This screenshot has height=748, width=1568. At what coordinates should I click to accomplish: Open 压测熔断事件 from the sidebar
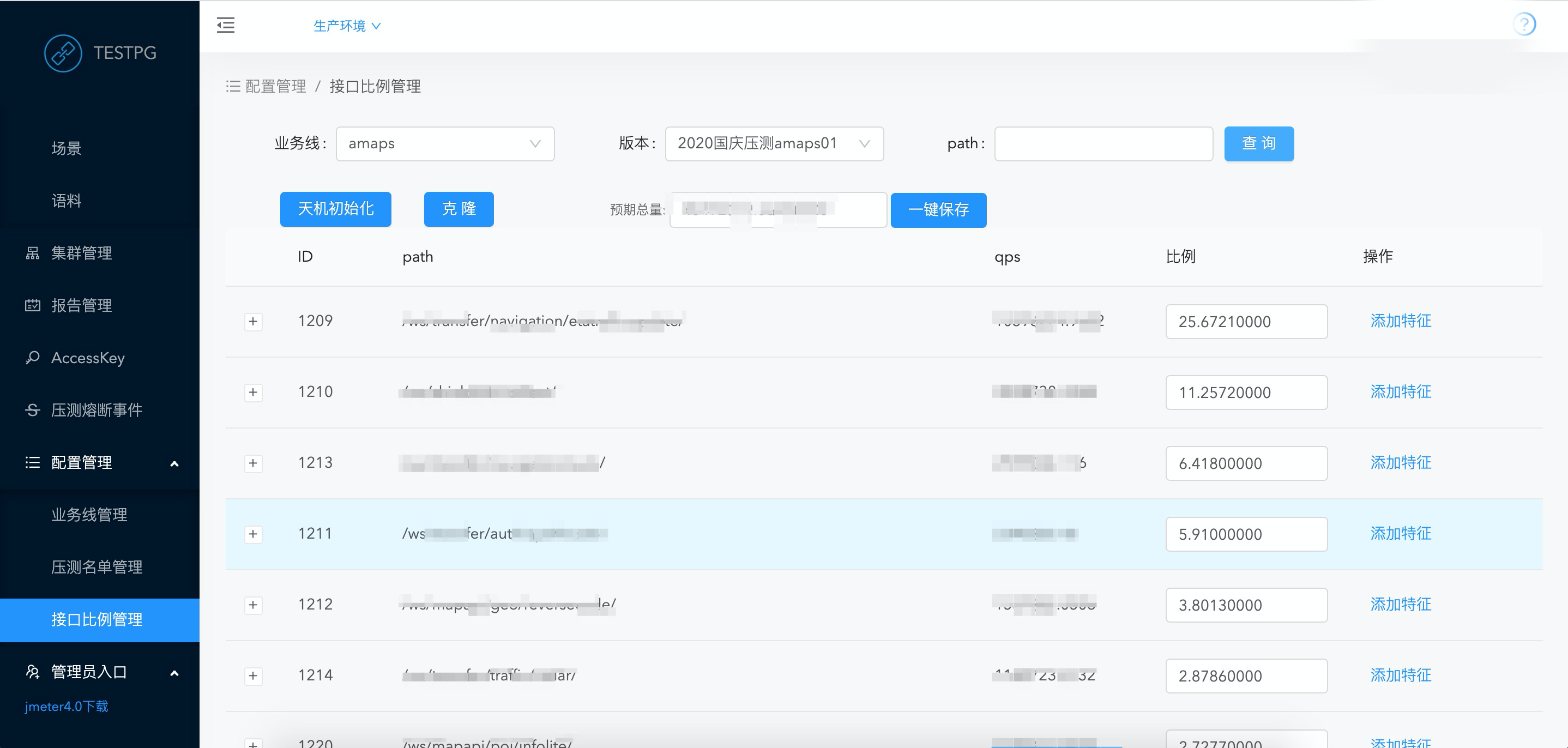pyautogui.click(x=96, y=409)
